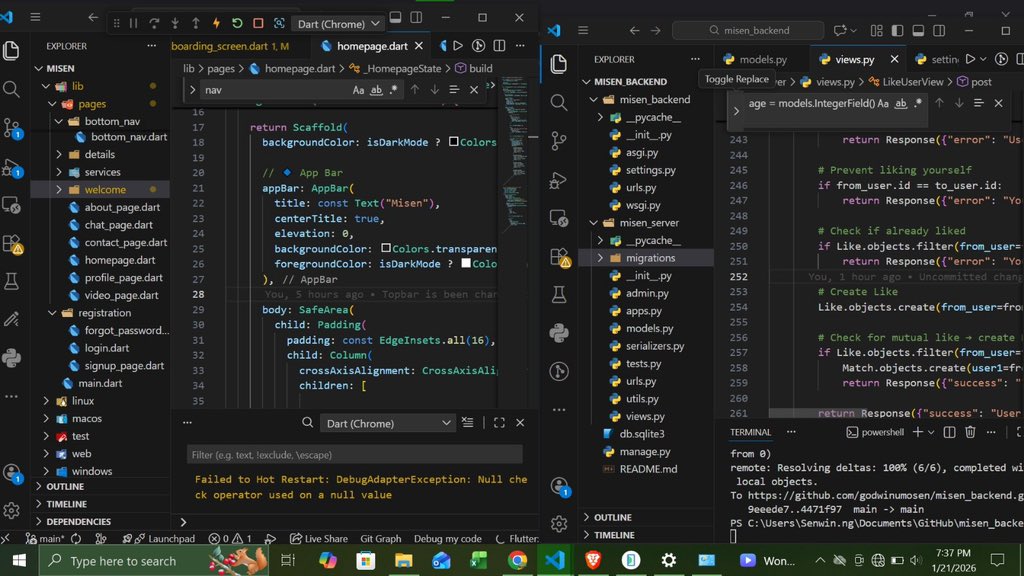Kill terminal with the trash icon
This screenshot has width=1024, height=576.
[x=970, y=432]
